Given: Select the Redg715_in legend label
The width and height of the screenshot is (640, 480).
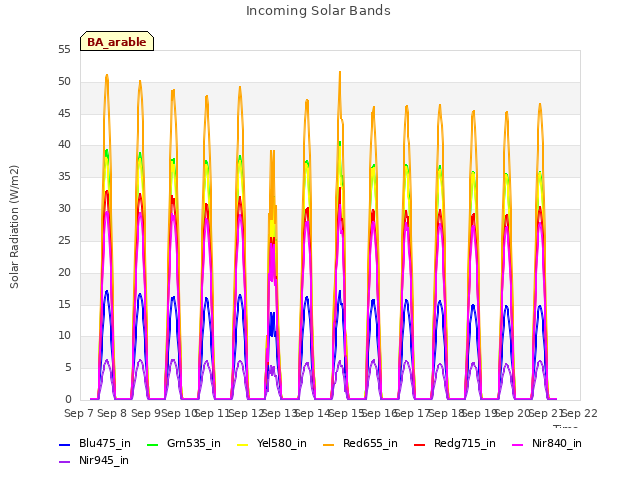Looking at the screenshot, I should click(465, 444).
